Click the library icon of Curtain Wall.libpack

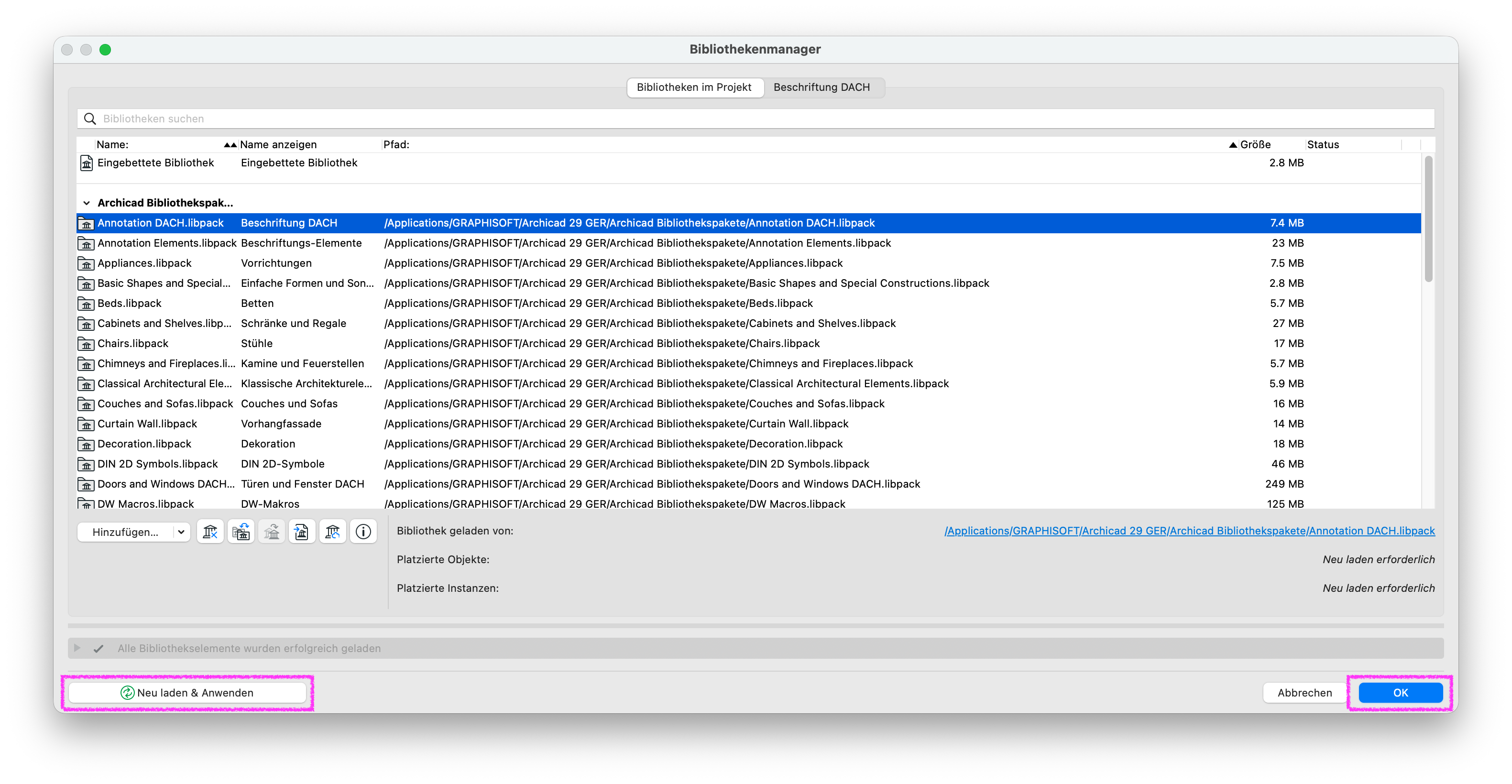tap(86, 425)
